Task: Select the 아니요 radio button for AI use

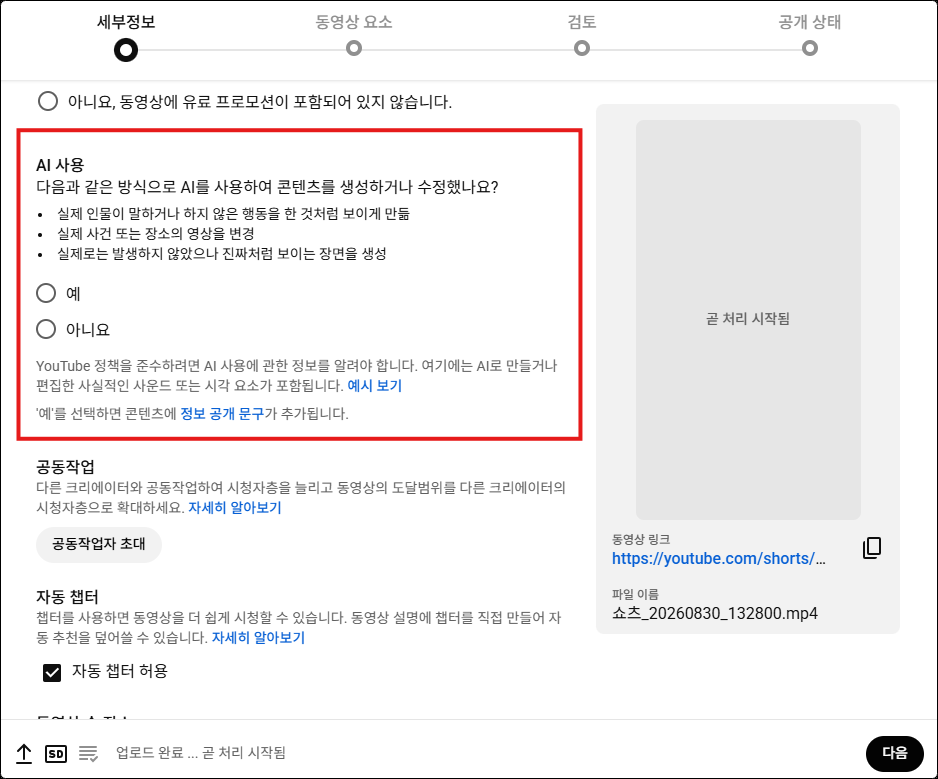Action: coord(46,329)
